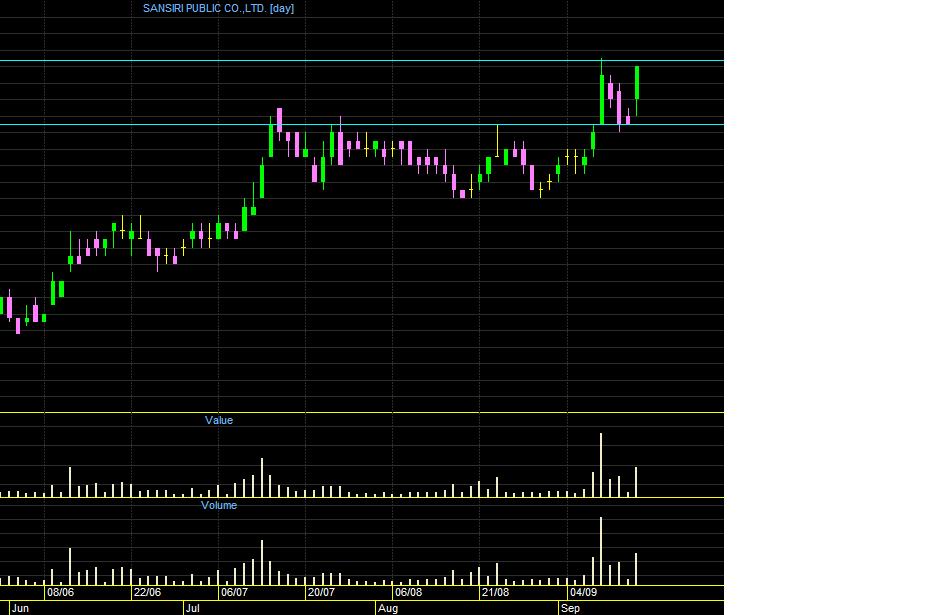Click the tallest bar in the Volume panel
Screen dimensions: 937x615
point(601,552)
